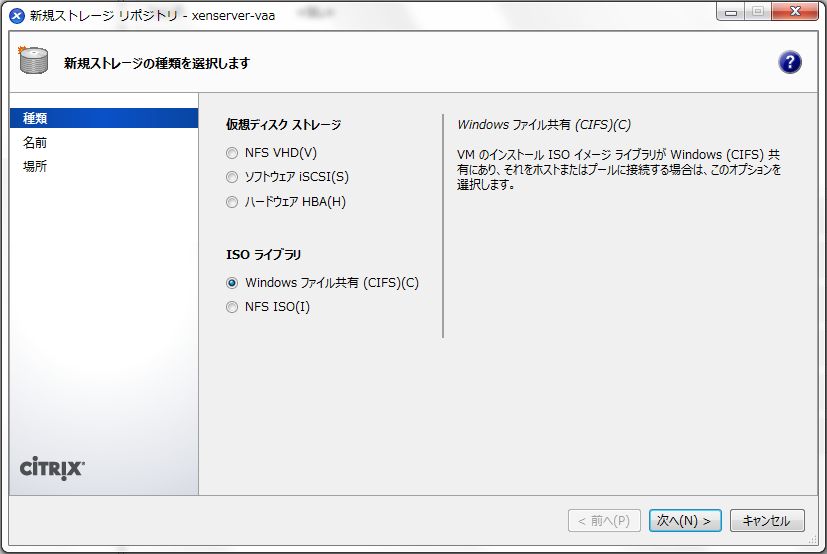Click the 次へ(N) > button
827x554 pixels.
click(x=685, y=521)
